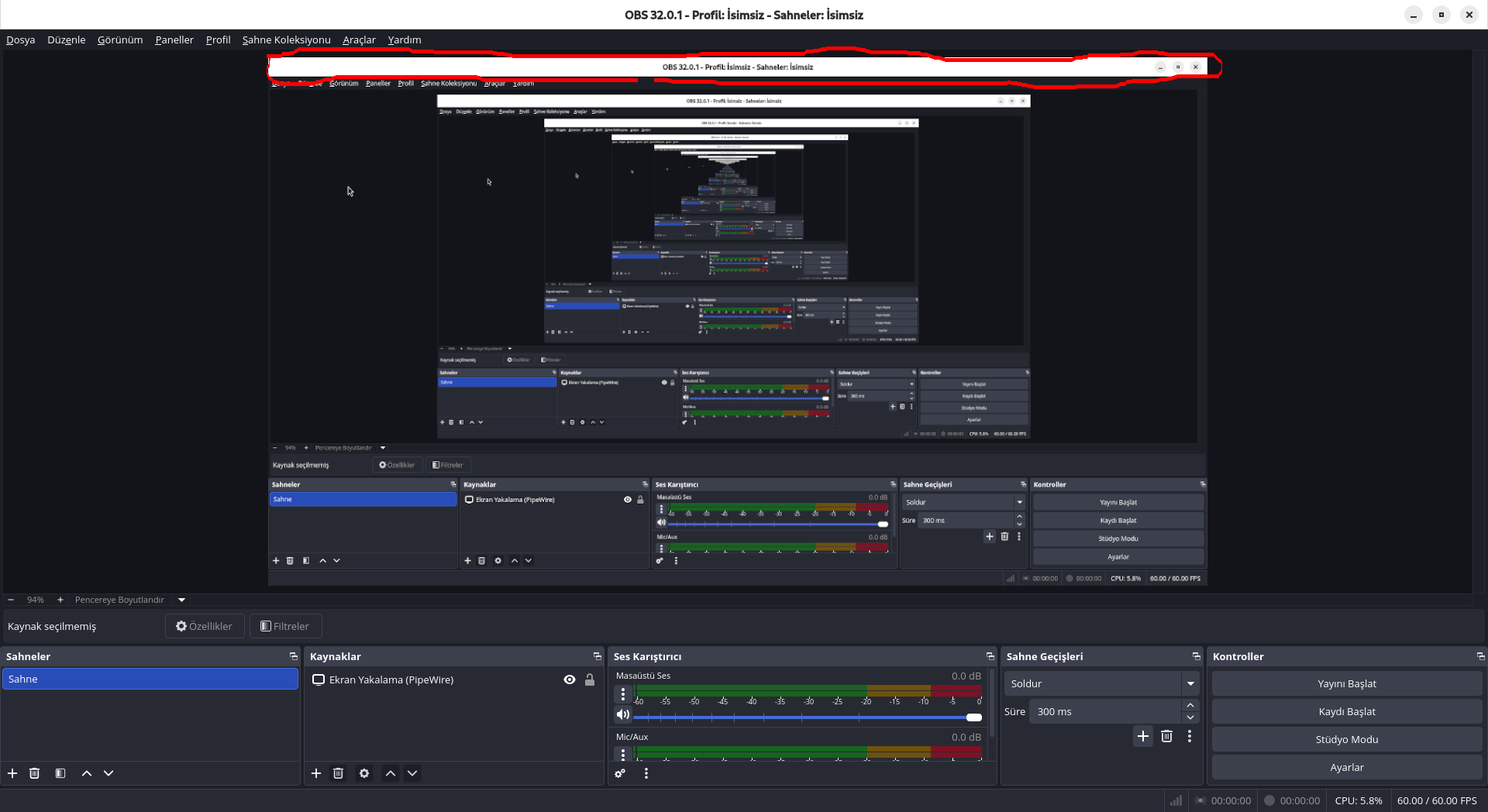The image size is (1488, 812).
Task: Open the Profil menu
Action: (x=219, y=40)
